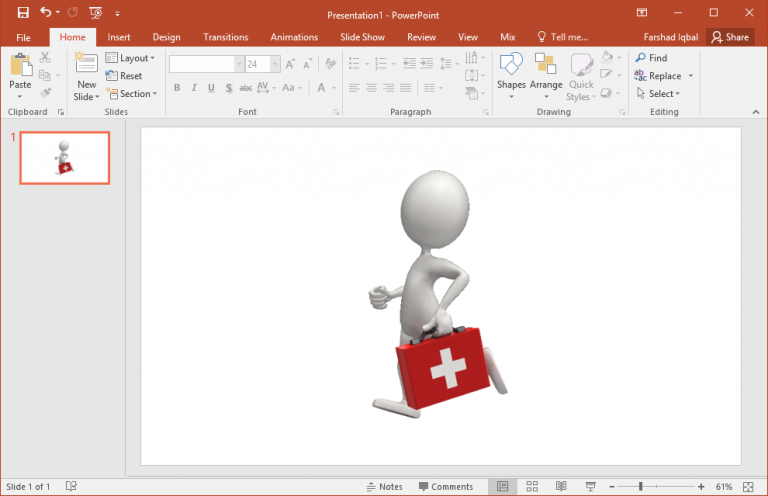Click the Comments button in status bar

tap(446, 486)
